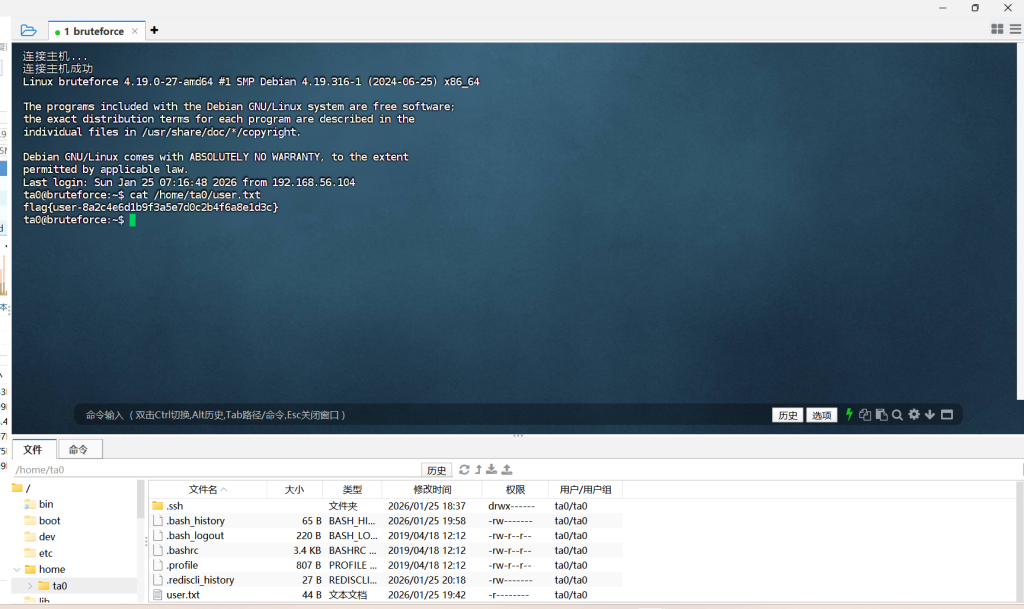Click the upload icon in file toolbar
This screenshot has height=609, width=1024.
click(507, 469)
